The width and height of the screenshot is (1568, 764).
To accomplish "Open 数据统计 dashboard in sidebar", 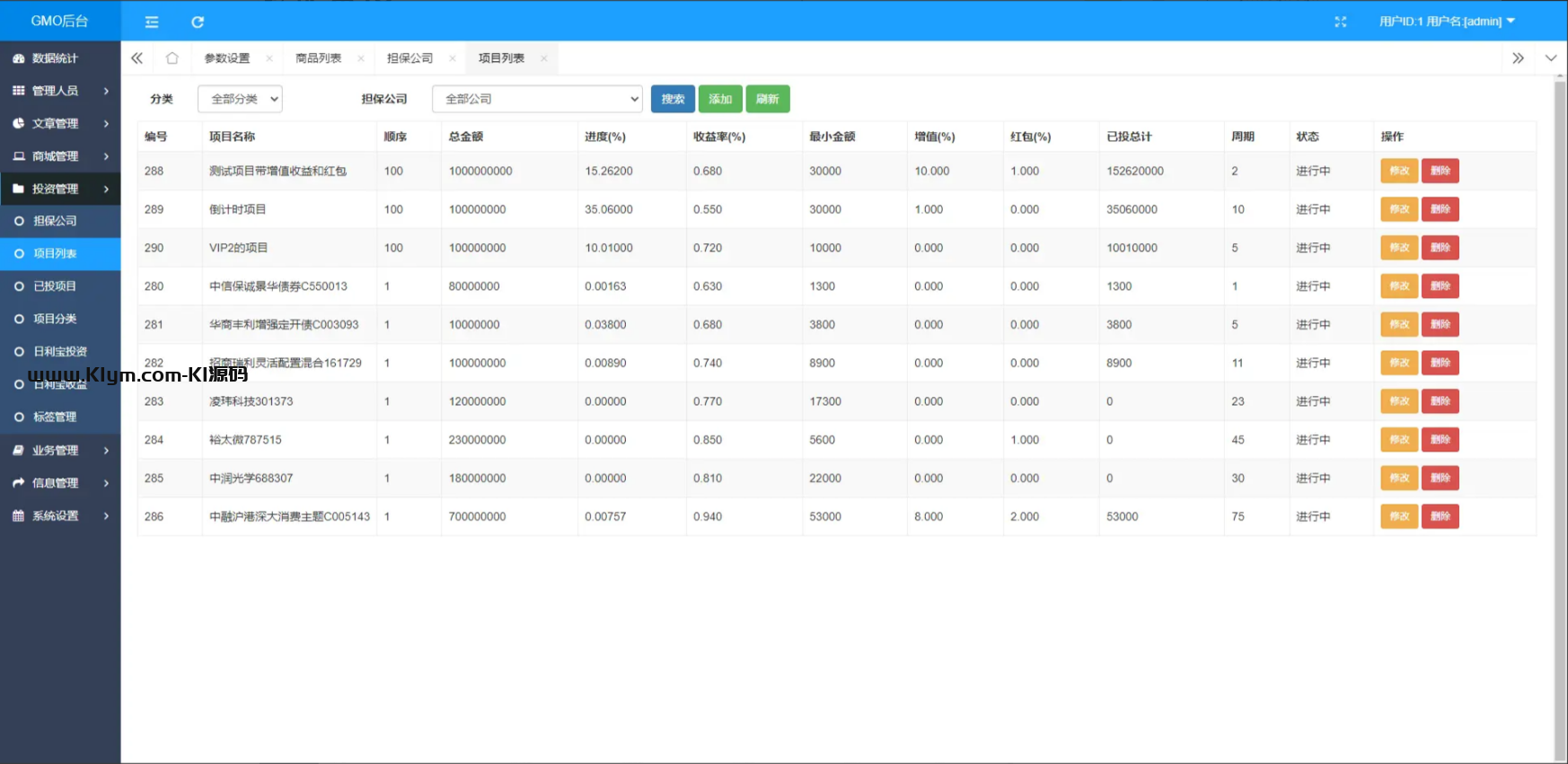I will coord(55,58).
